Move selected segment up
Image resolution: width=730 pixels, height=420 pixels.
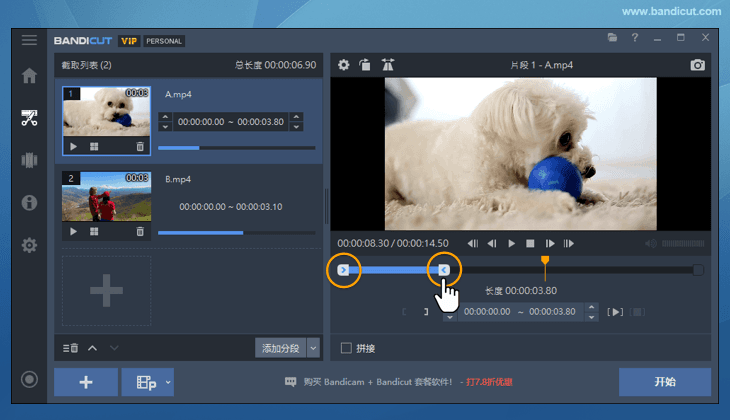tap(93, 348)
